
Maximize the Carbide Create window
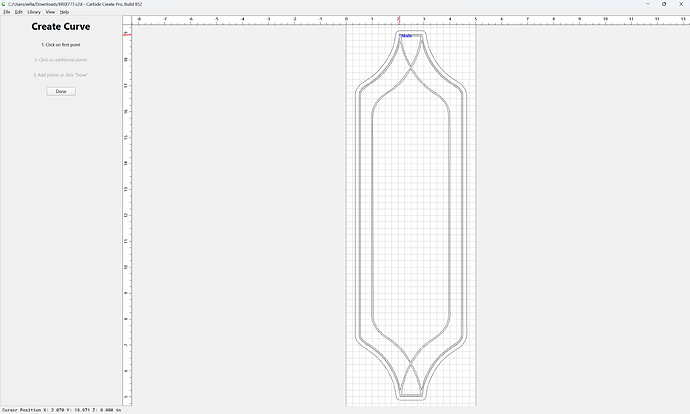tap(664, 4)
